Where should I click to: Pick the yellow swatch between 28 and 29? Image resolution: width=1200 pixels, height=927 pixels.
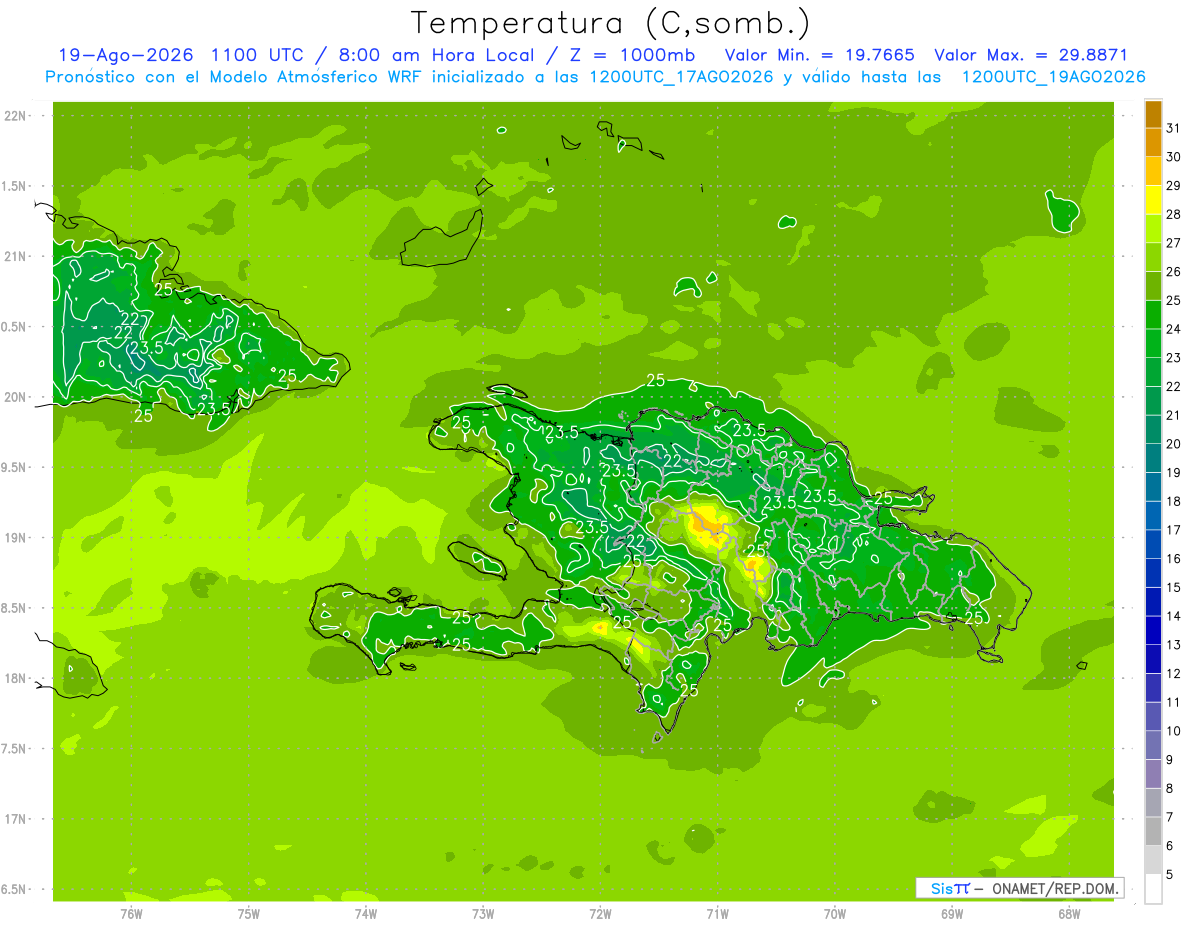click(x=1153, y=200)
